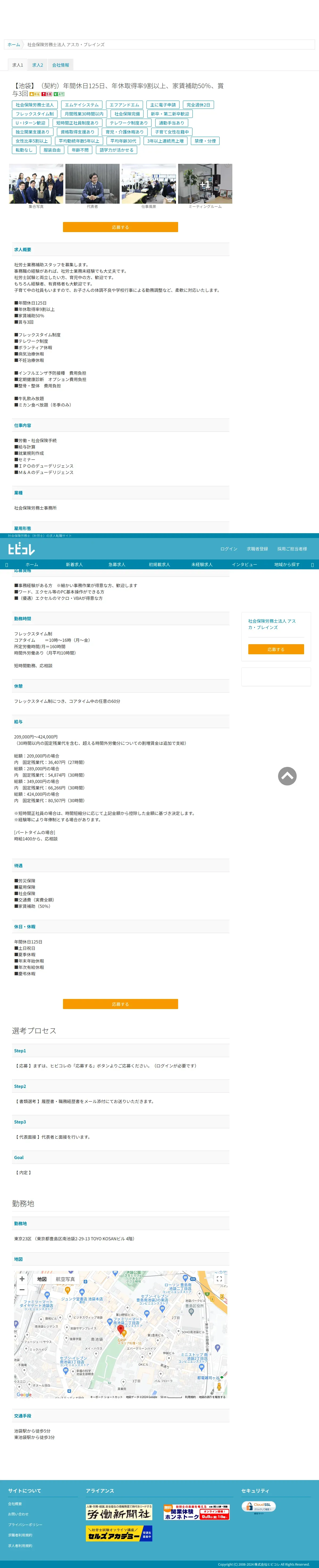Open 社会保険労務士法人 アスカ・ブレインズ sidebar link
Screen dimensions: 319x1568
pyautogui.click(x=272, y=624)
